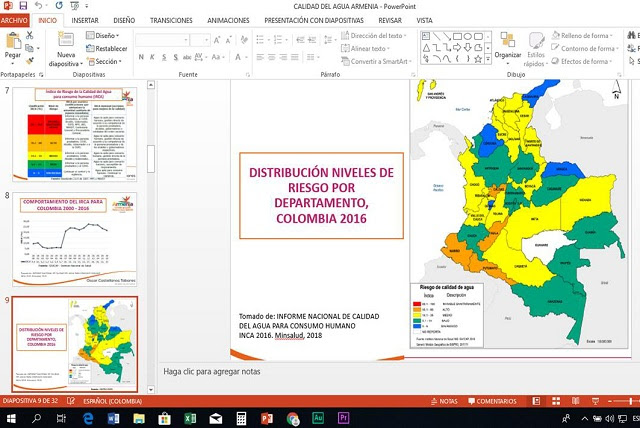Image resolution: width=640 pixels, height=428 pixels.
Task: Click the Nueva diapositiva icon
Action: (67, 40)
